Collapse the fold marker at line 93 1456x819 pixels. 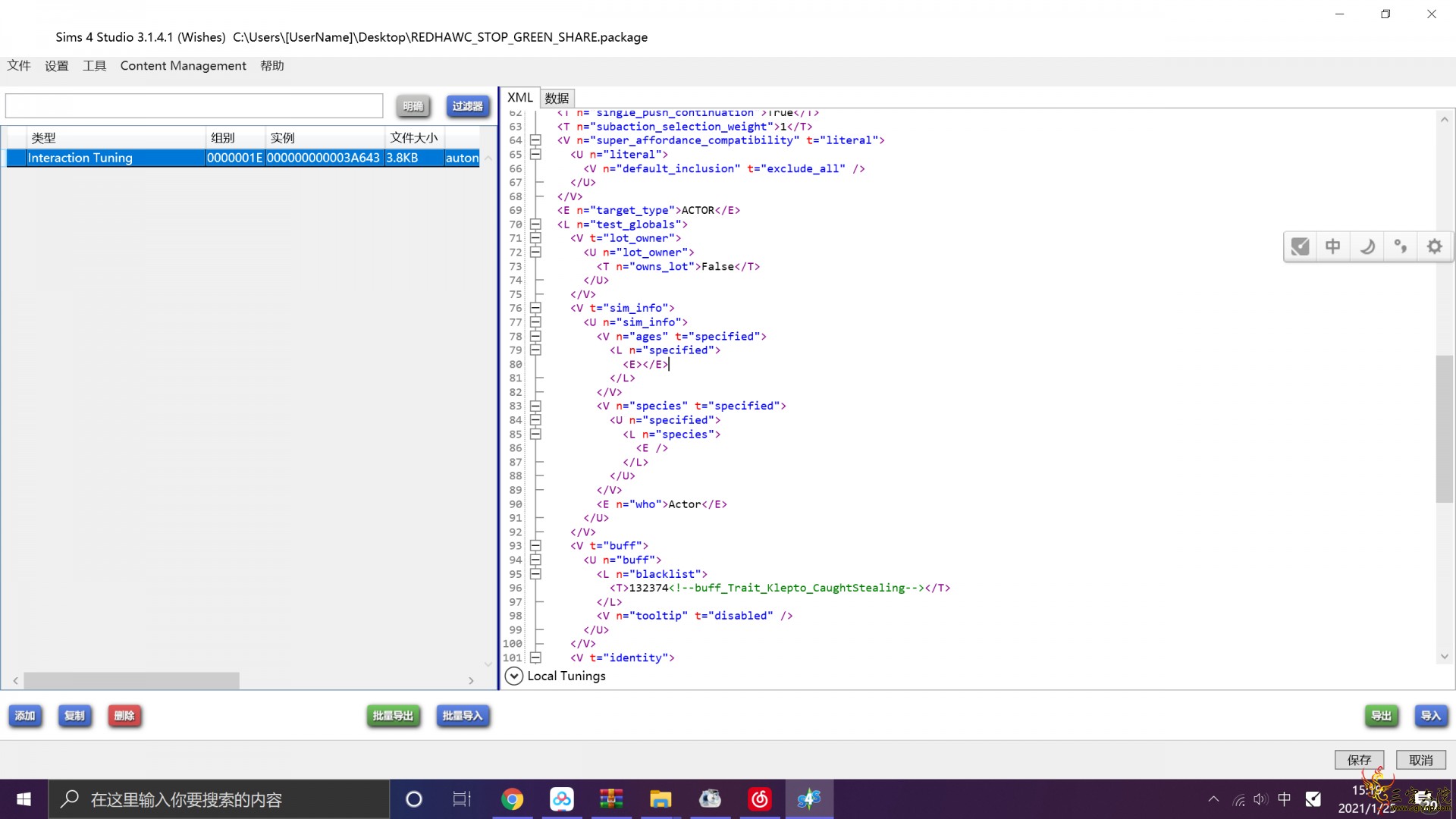[535, 546]
